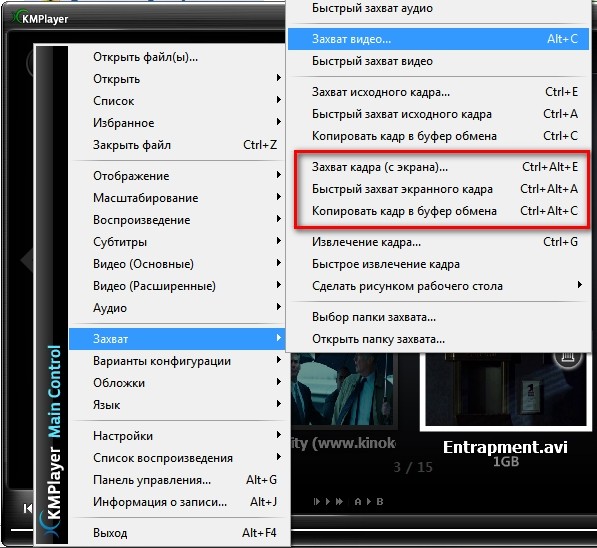Open the Язык submenu

(x=177, y=405)
